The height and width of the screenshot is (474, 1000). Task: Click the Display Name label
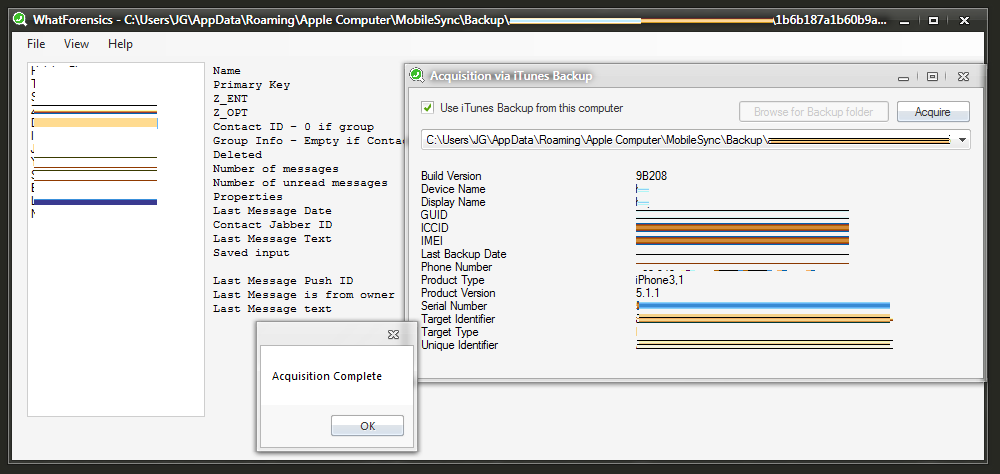453,202
